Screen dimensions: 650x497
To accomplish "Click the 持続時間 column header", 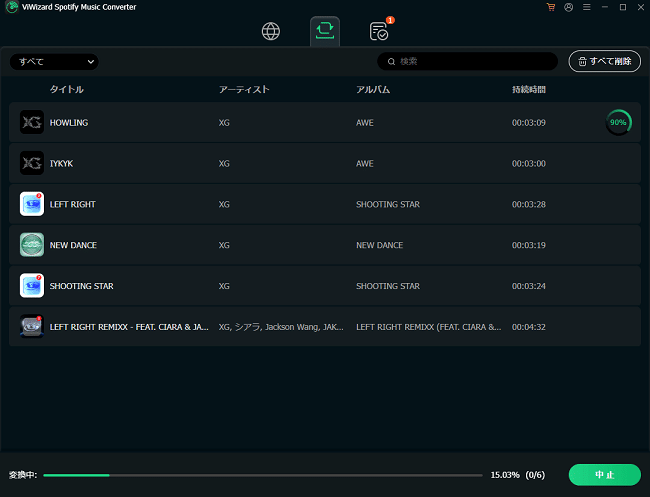I will coord(529,89).
